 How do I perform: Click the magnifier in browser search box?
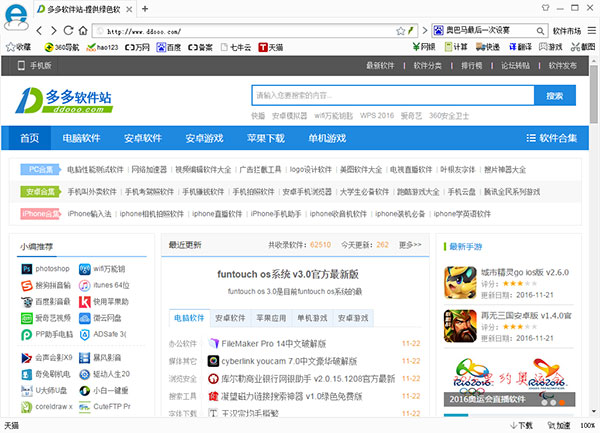(x=540, y=31)
